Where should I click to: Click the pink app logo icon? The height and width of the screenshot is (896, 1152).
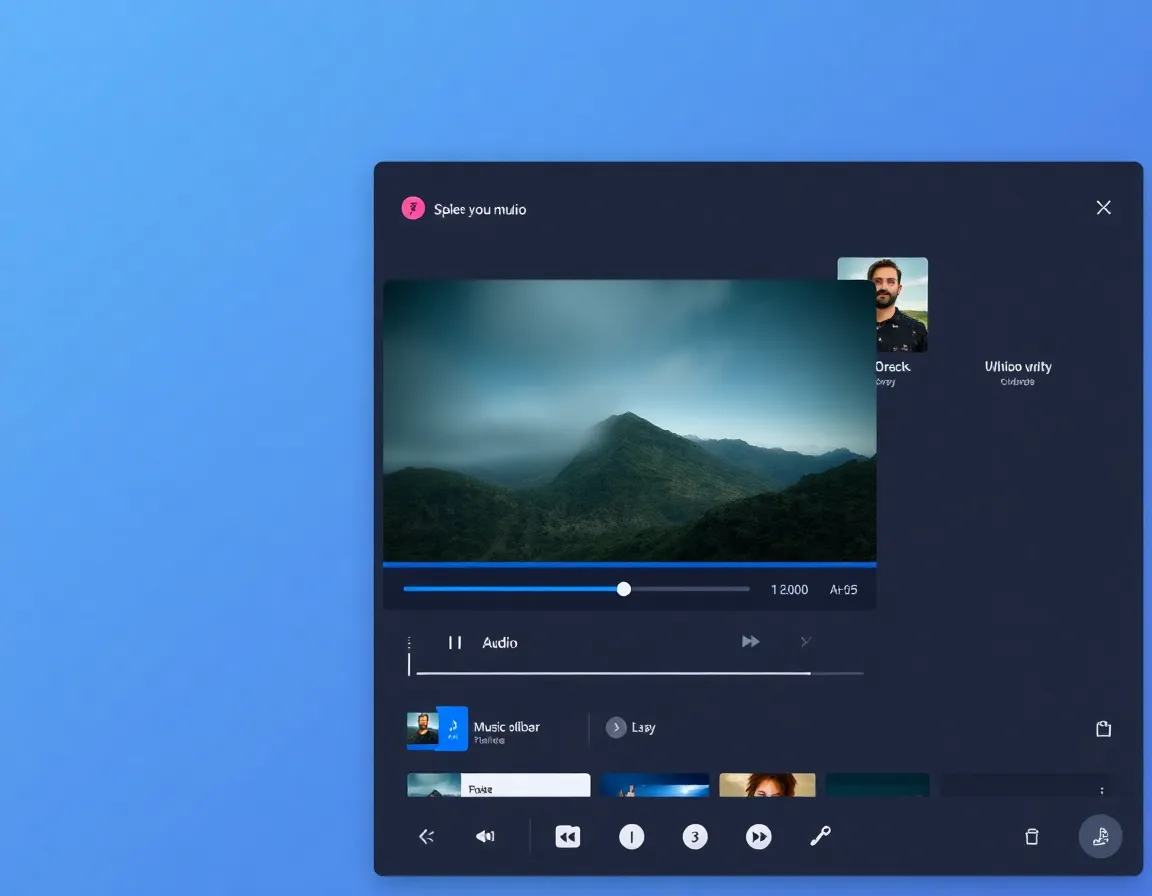click(413, 208)
